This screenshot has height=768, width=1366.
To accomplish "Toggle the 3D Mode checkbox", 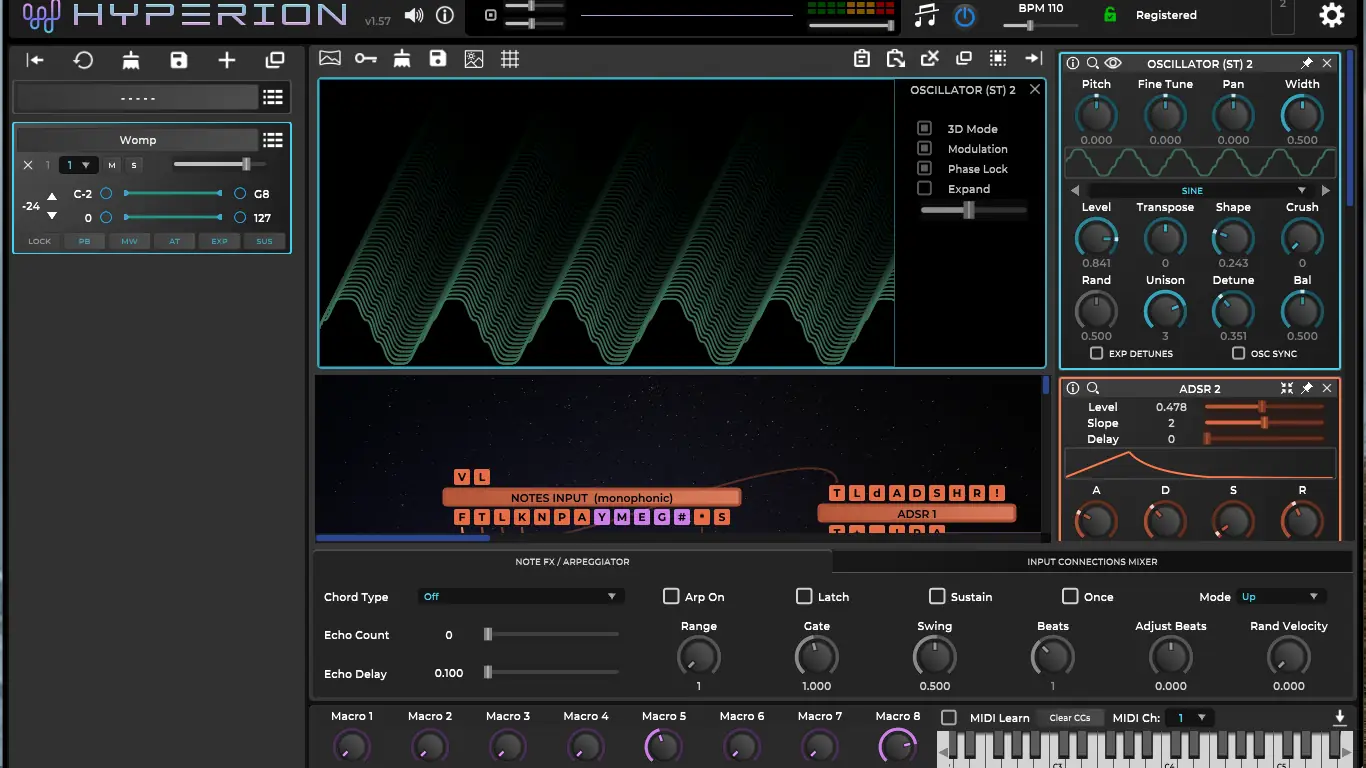I will [x=925, y=129].
